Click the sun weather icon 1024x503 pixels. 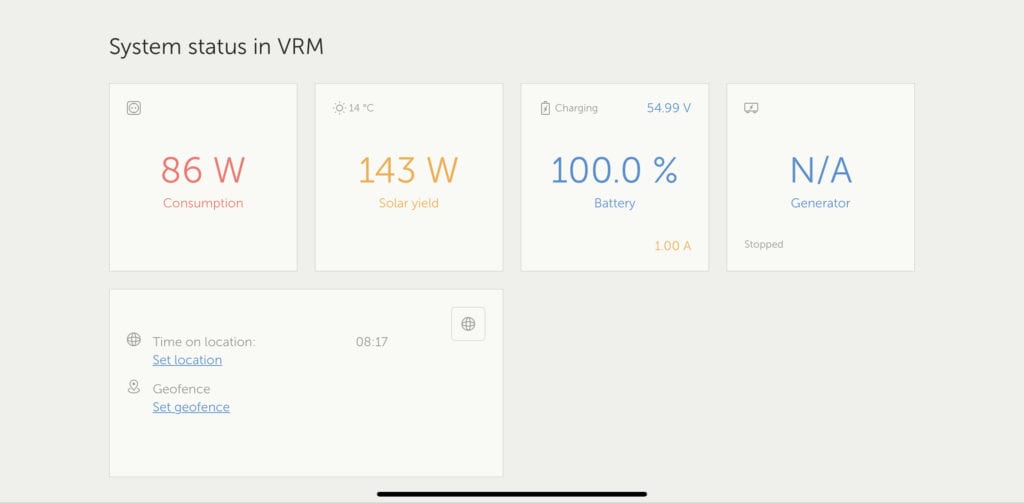(x=339, y=108)
